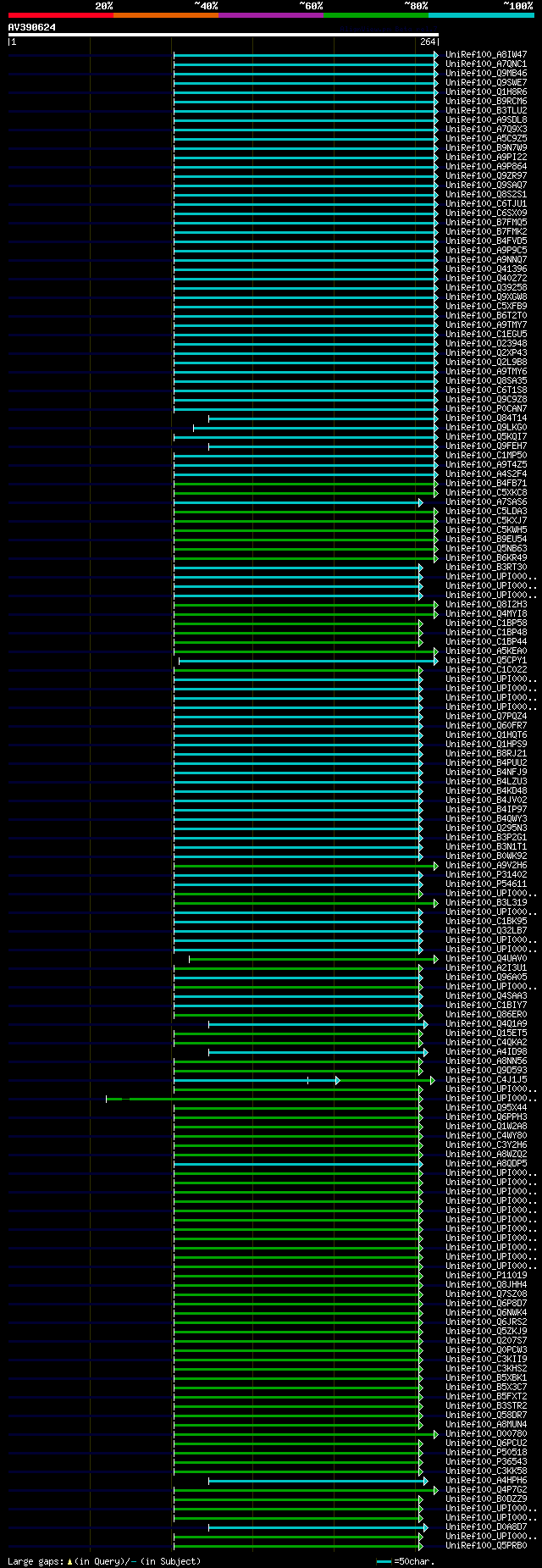The width and height of the screenshot is (542, 1568).
Task: Click the red 20% identity color segment
Action: pyautogui.click(x=61, y=14)
